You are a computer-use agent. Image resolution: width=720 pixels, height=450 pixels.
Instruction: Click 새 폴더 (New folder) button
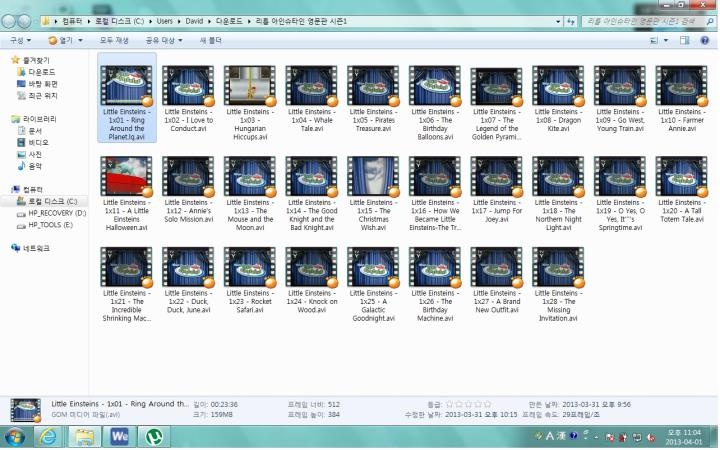point(211,40)
